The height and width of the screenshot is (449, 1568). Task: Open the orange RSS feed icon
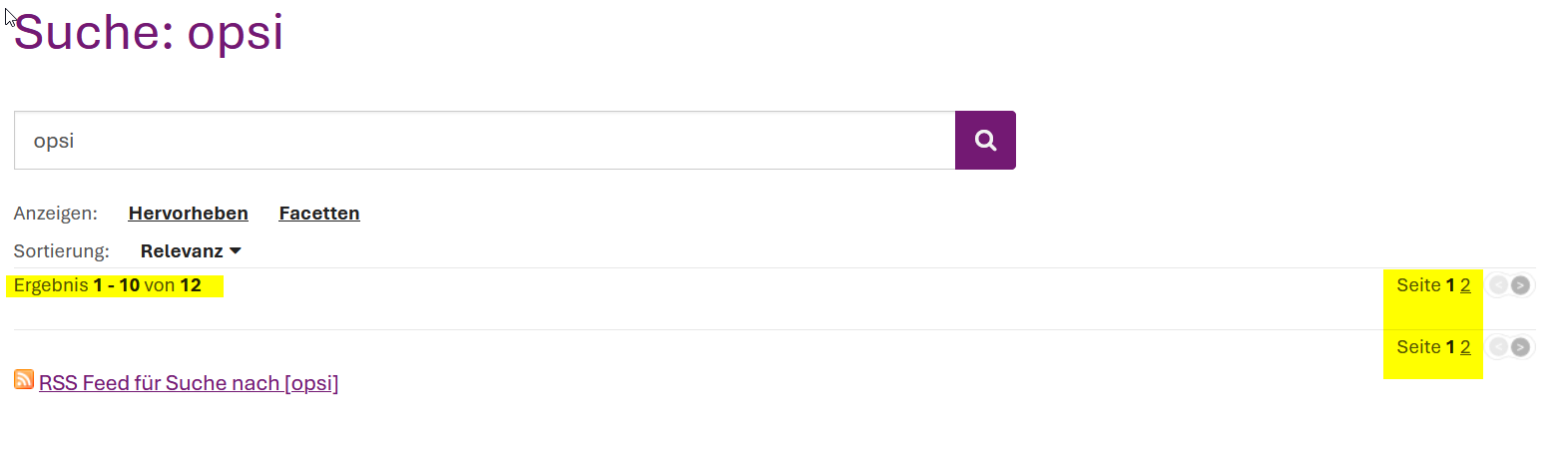[x=24, y=379]
